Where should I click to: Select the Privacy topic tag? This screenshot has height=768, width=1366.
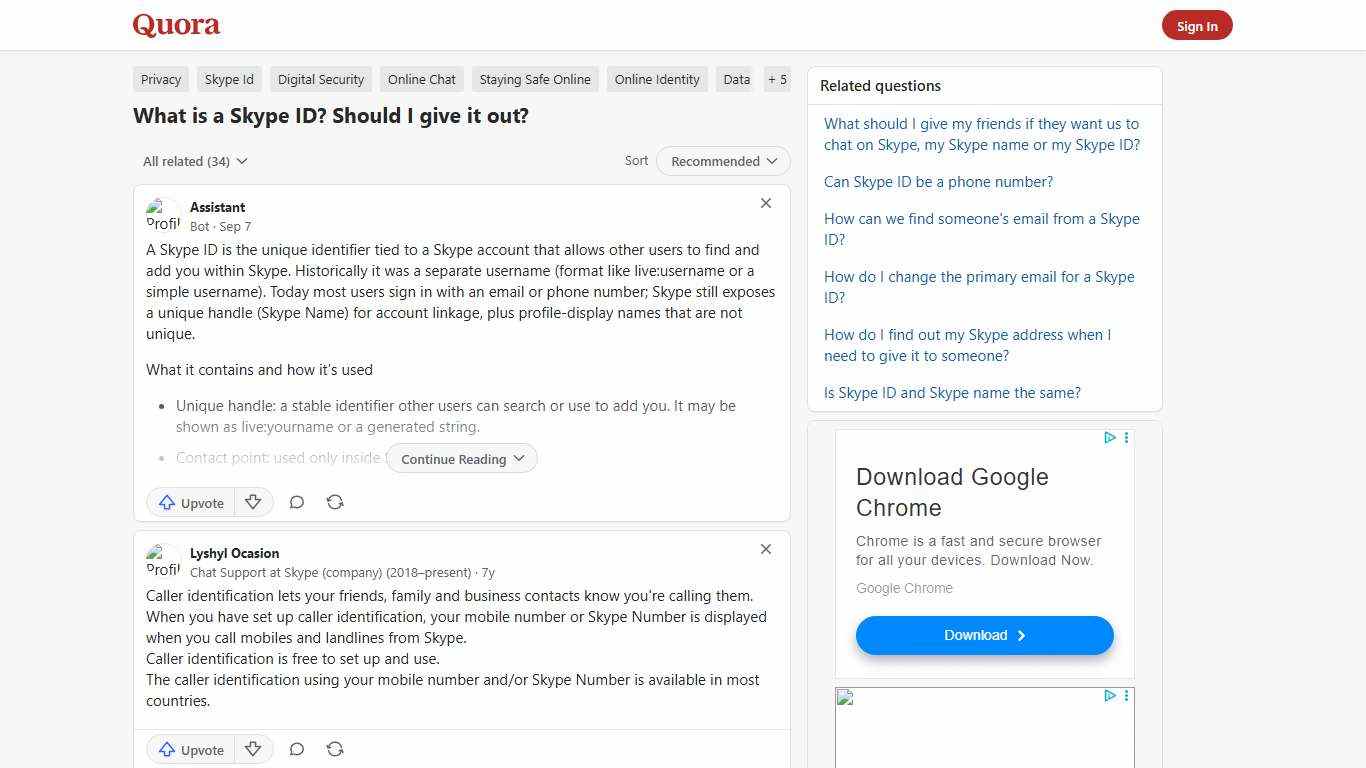(x=160, y=79)
